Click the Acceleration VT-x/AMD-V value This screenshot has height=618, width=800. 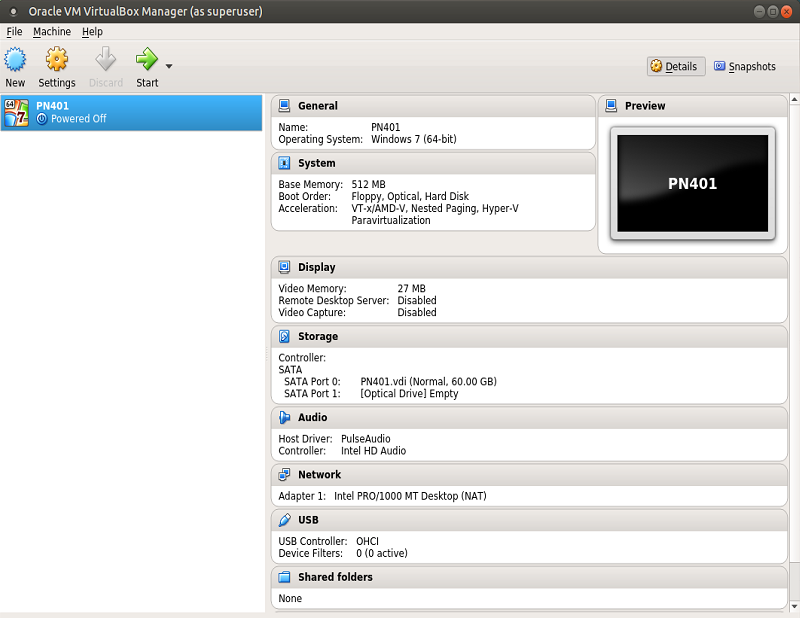435,214
